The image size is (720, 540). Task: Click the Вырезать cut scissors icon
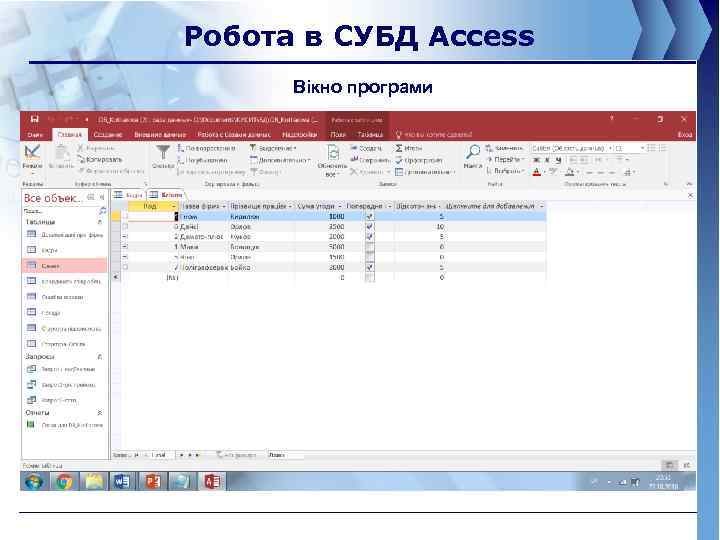[x=81, y=148]
